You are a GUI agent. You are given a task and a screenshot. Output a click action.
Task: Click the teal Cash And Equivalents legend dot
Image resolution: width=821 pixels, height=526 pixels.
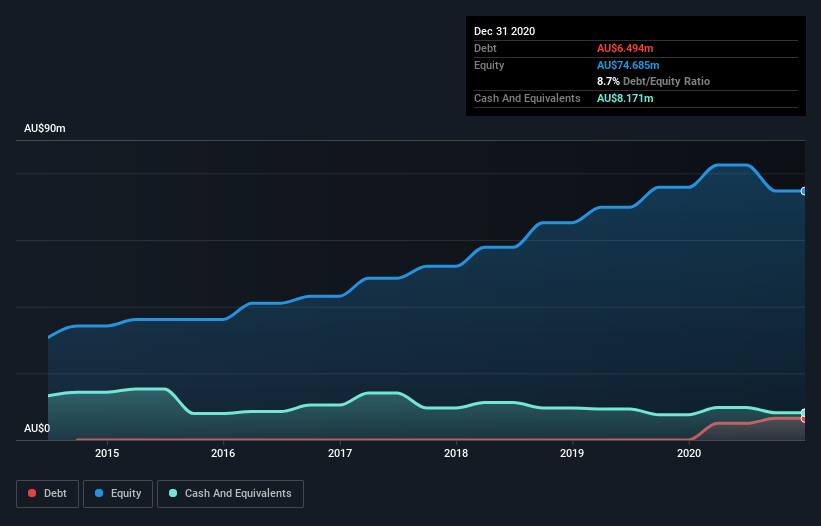[x=173, y=493]
